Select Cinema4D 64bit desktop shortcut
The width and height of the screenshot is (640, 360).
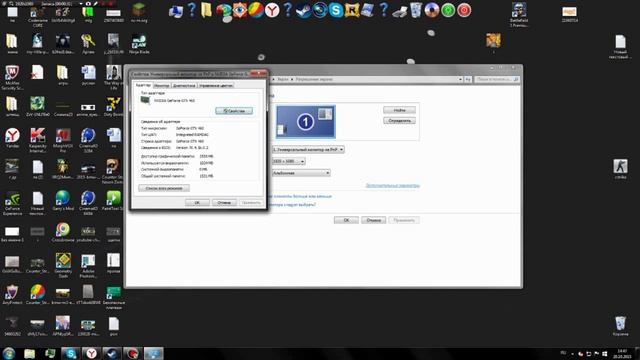pos(88,202)
